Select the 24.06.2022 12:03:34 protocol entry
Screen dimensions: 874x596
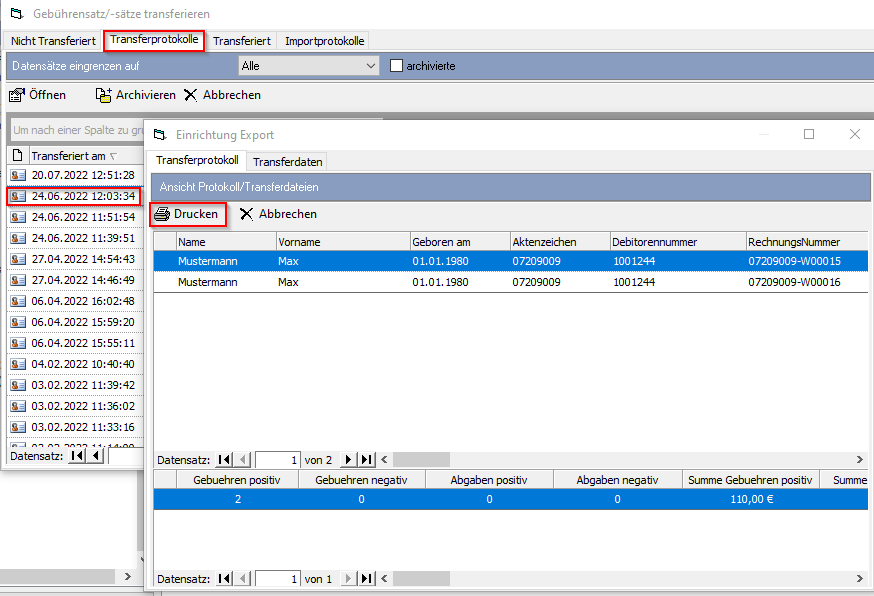82,196
